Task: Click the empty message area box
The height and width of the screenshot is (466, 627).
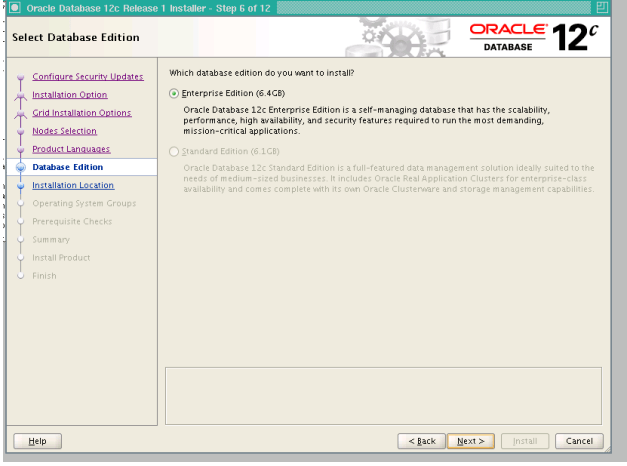Action: coord(383,396)
